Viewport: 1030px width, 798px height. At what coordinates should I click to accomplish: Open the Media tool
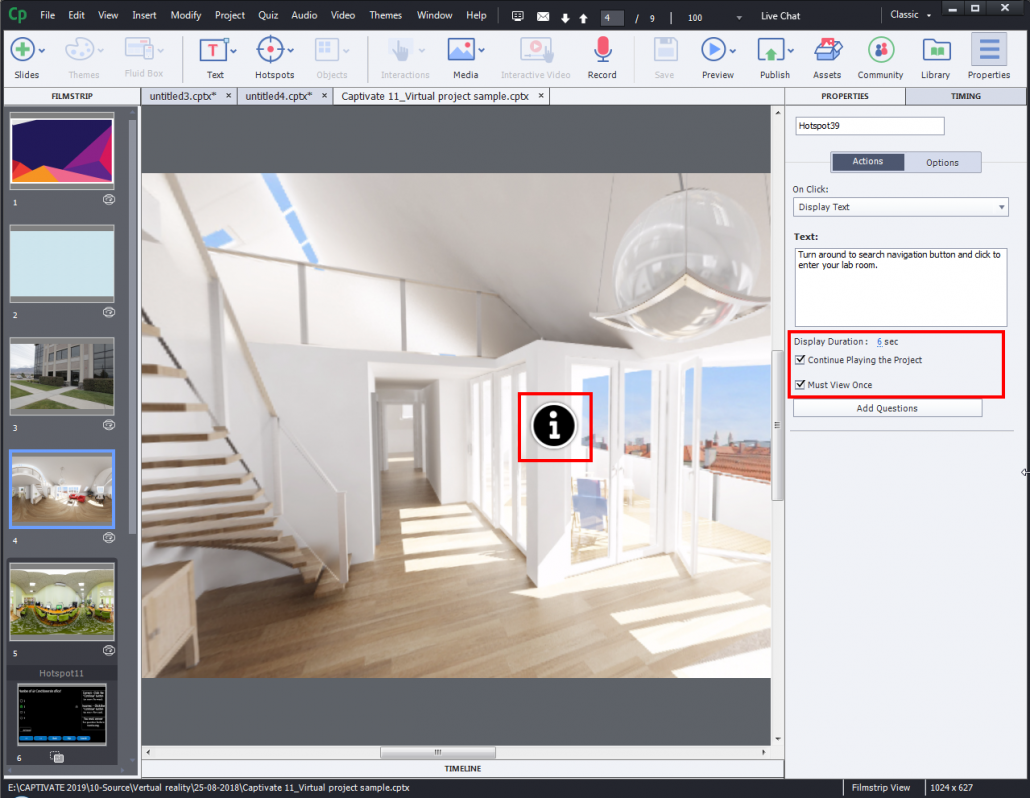(462, 50)
